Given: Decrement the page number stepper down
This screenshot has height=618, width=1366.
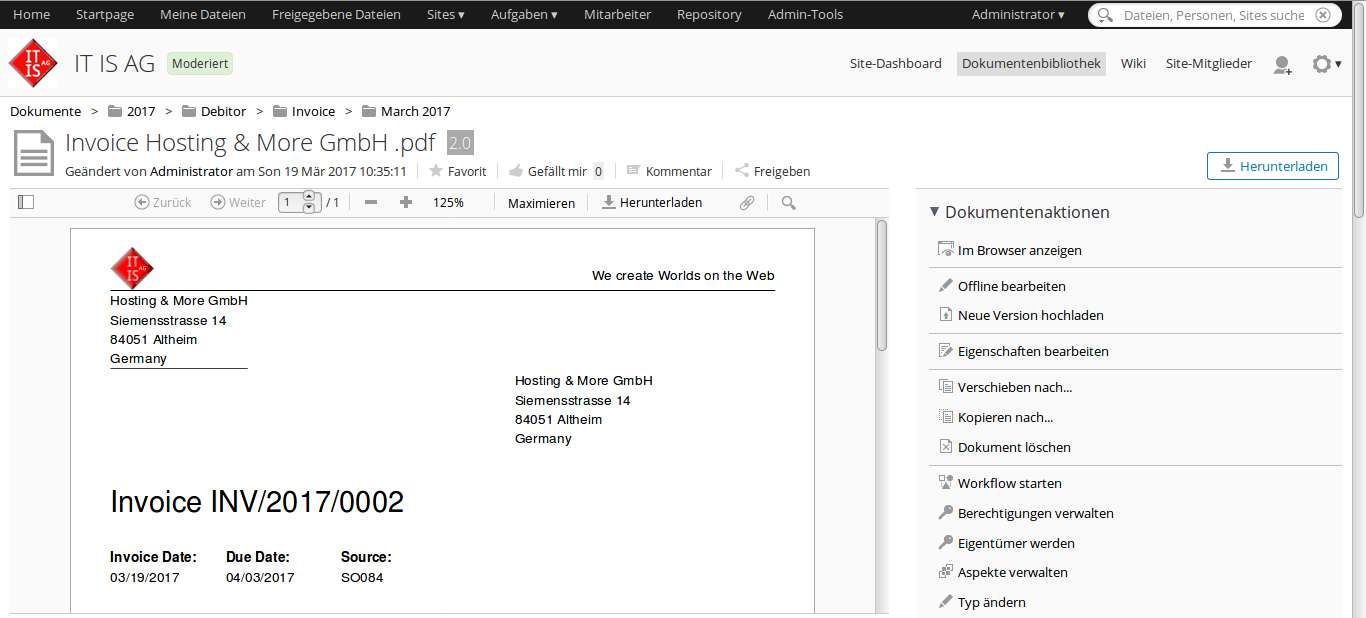Looking at the screenshot, I should click(309, 207).
